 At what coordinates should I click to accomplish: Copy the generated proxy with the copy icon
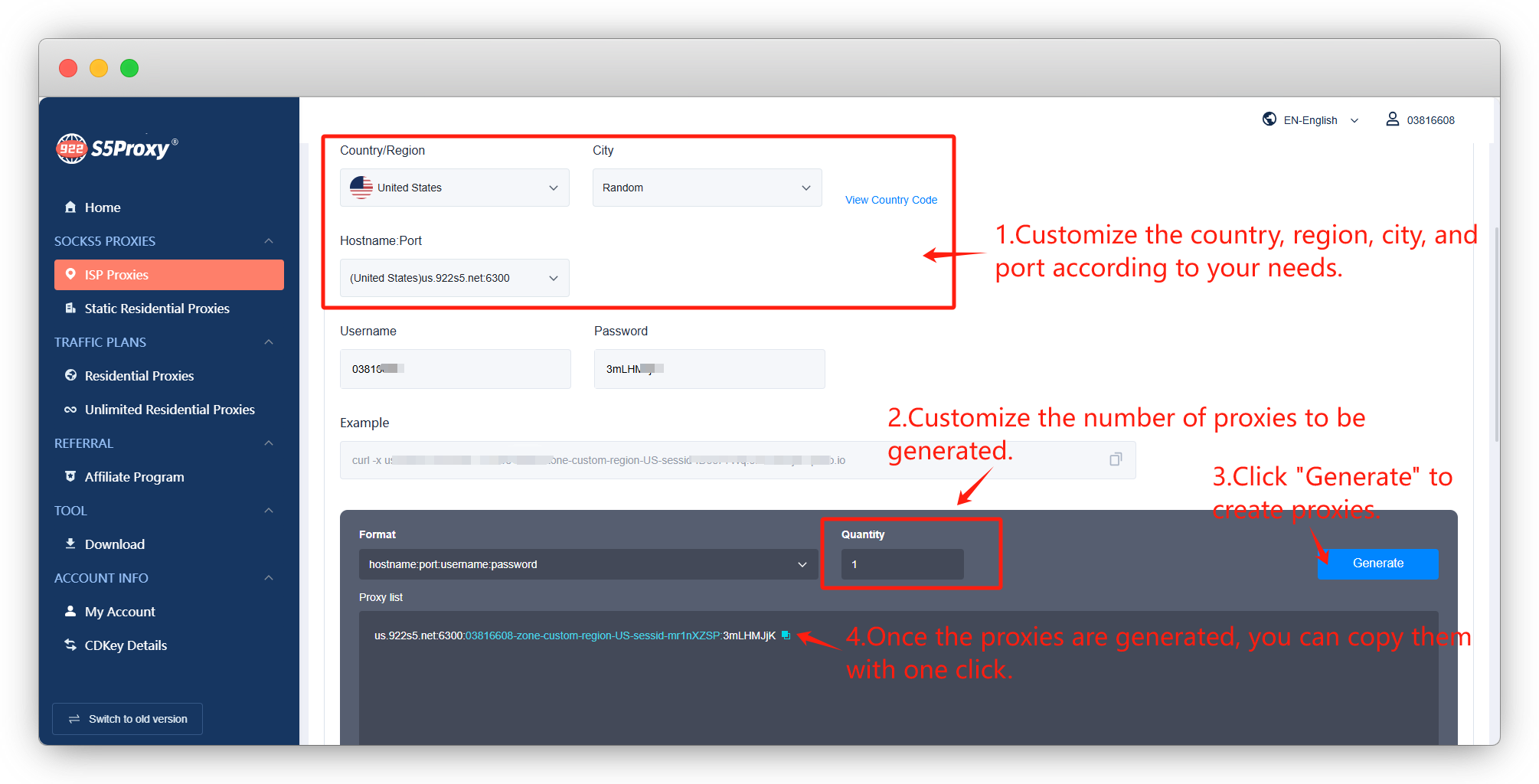(x=786, y=635)
